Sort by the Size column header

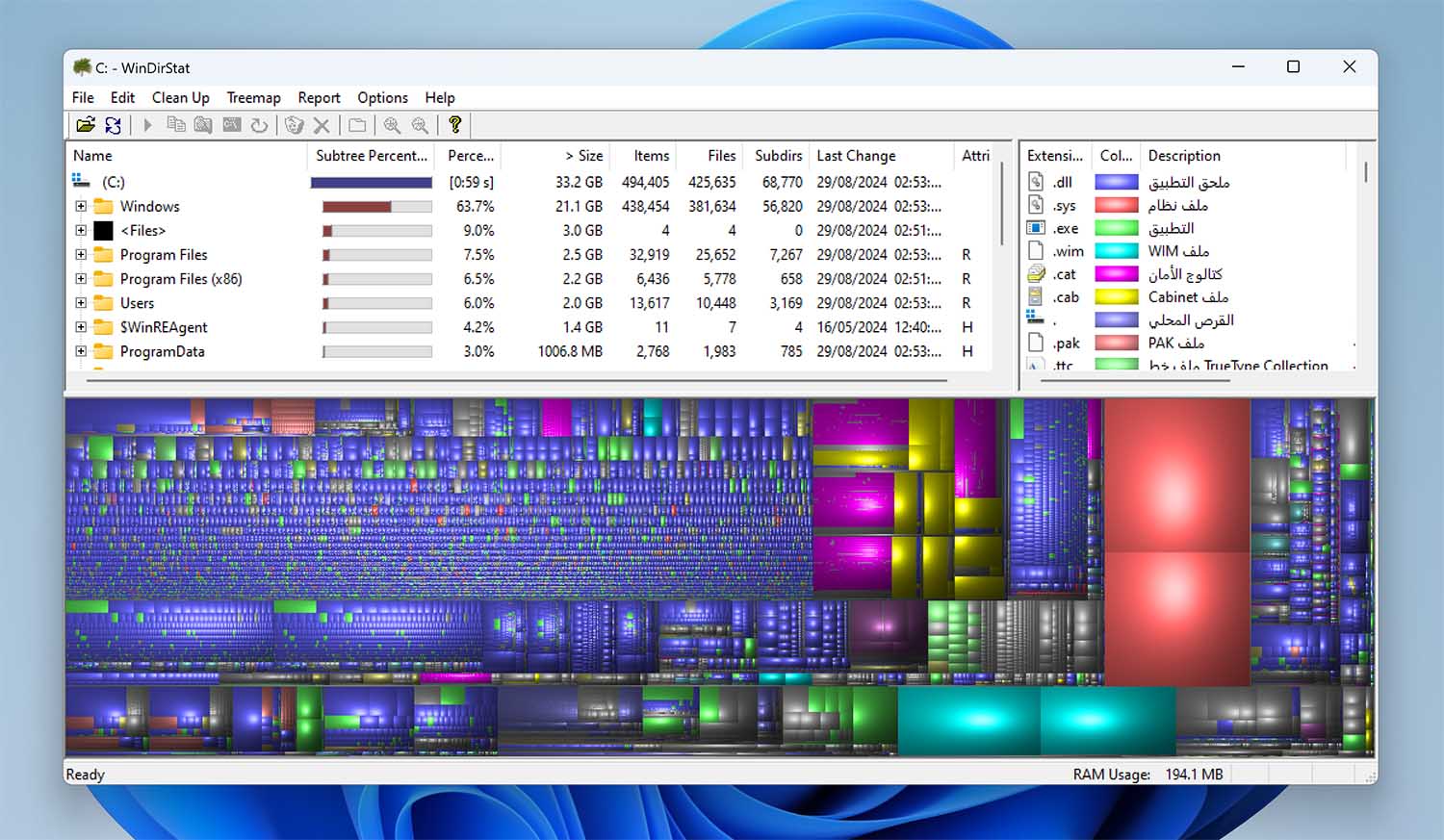coord(583,156)
